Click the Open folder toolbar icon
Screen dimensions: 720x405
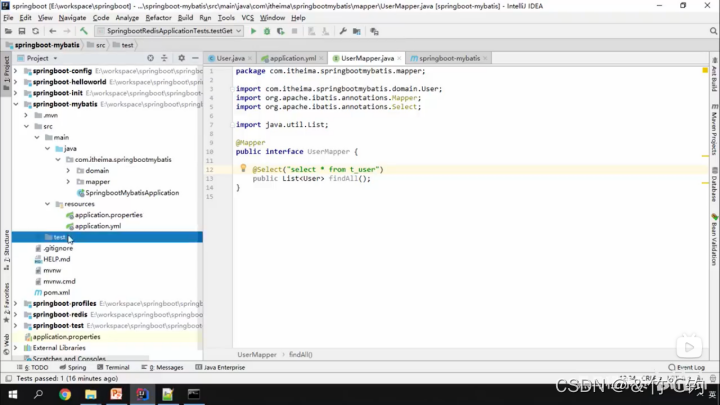[x=8, y=31]
